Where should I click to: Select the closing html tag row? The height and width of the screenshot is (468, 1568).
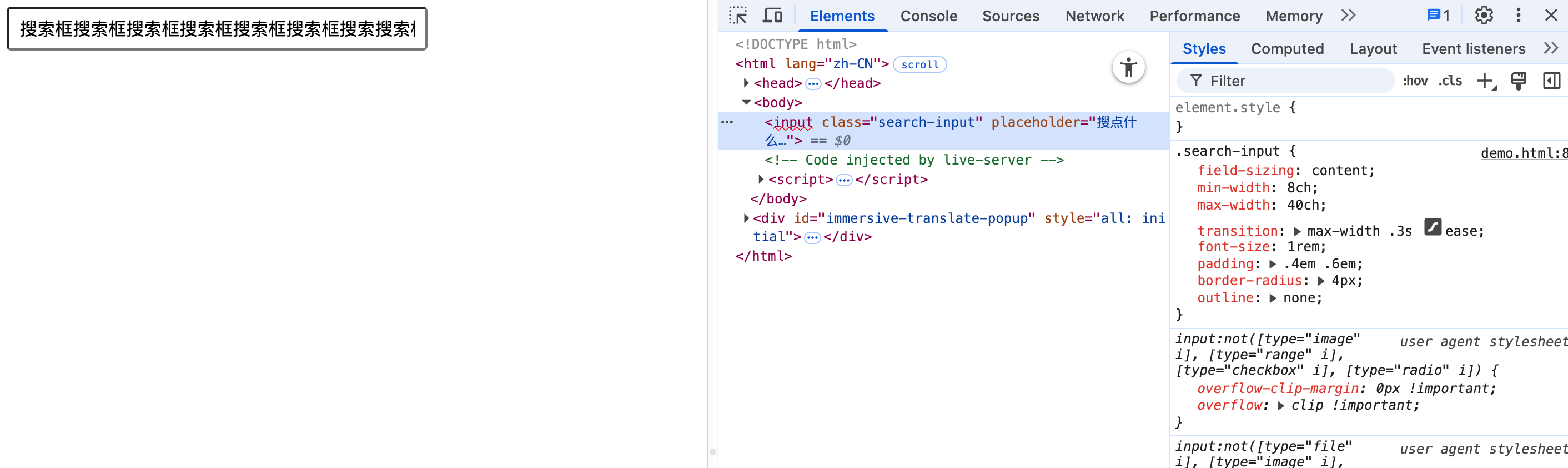[x=763, y=256]
